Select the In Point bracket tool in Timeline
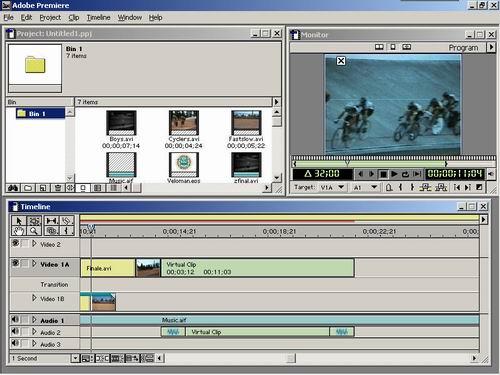This screenshot has height=375, width=500. point(67,230)
